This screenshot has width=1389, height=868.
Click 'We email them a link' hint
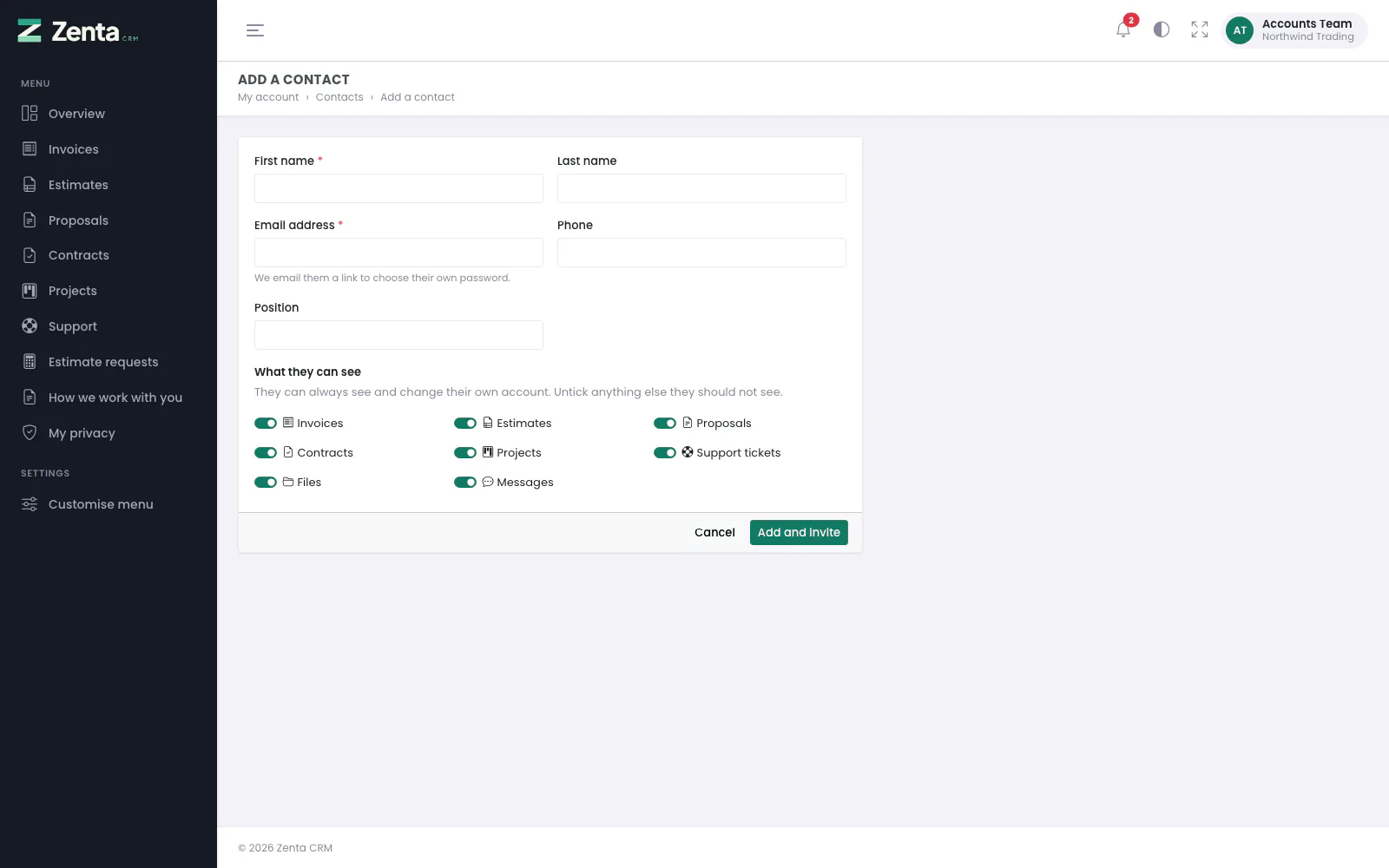tap(382, 278)
